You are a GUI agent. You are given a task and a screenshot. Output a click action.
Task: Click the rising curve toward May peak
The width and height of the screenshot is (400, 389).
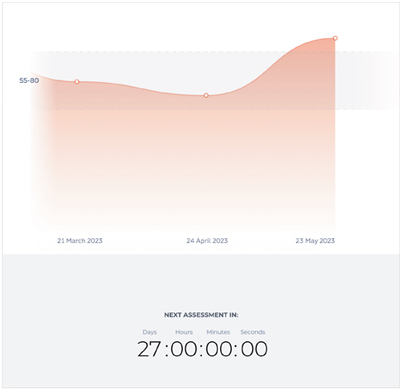point(277,61)
